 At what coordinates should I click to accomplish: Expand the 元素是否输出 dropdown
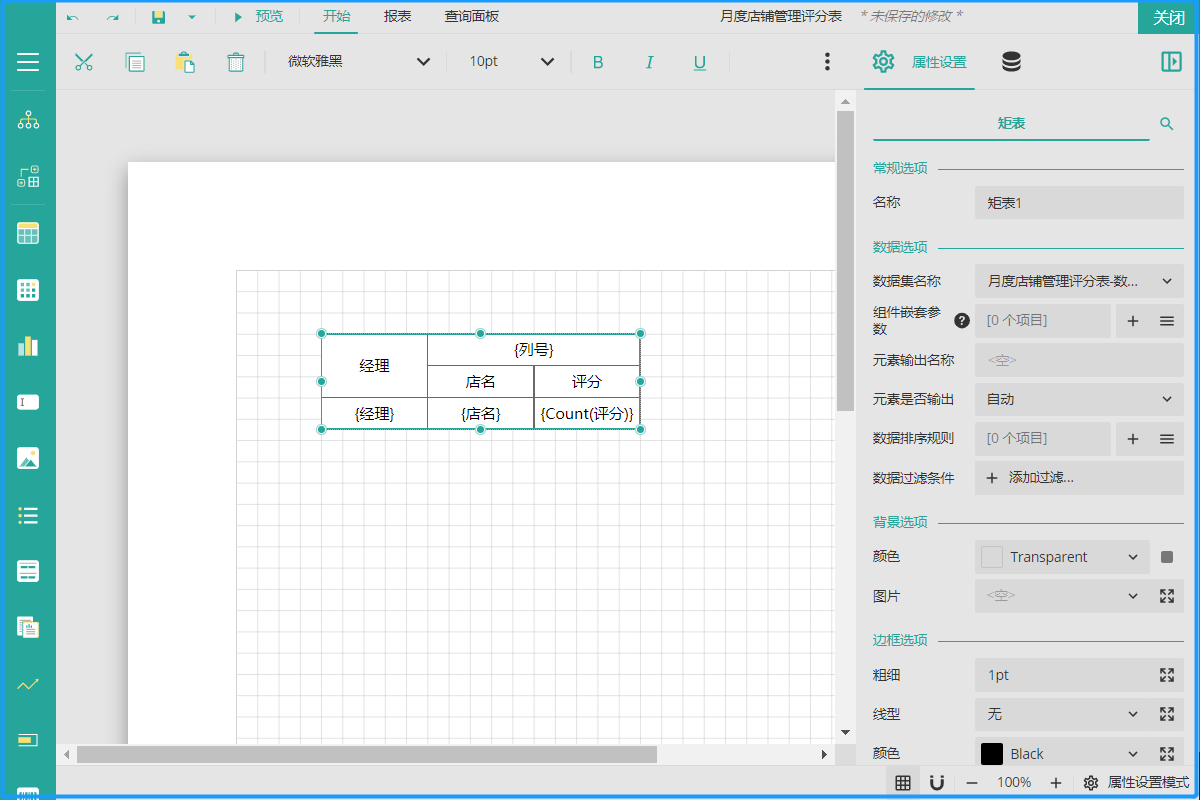point(1079,399)
